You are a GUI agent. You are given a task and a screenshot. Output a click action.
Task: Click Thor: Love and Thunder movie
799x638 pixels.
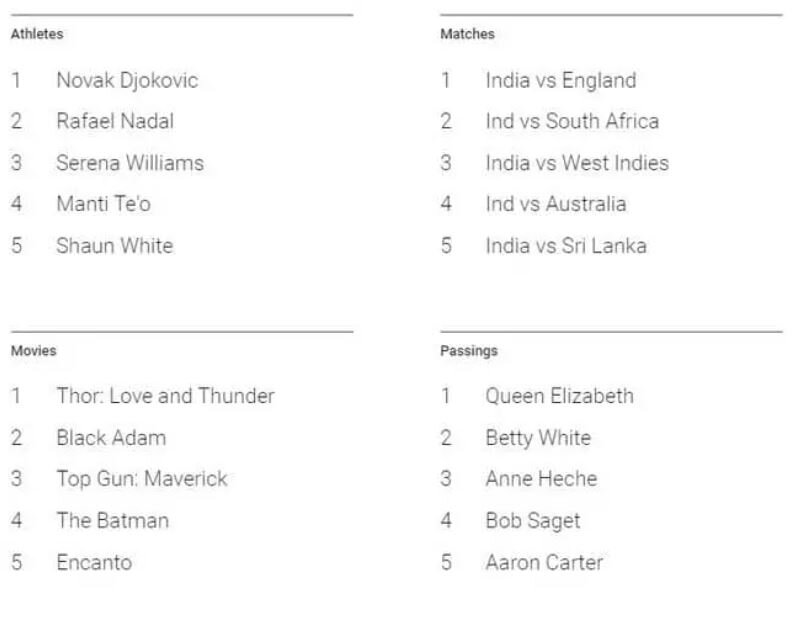tap(165, 396)
